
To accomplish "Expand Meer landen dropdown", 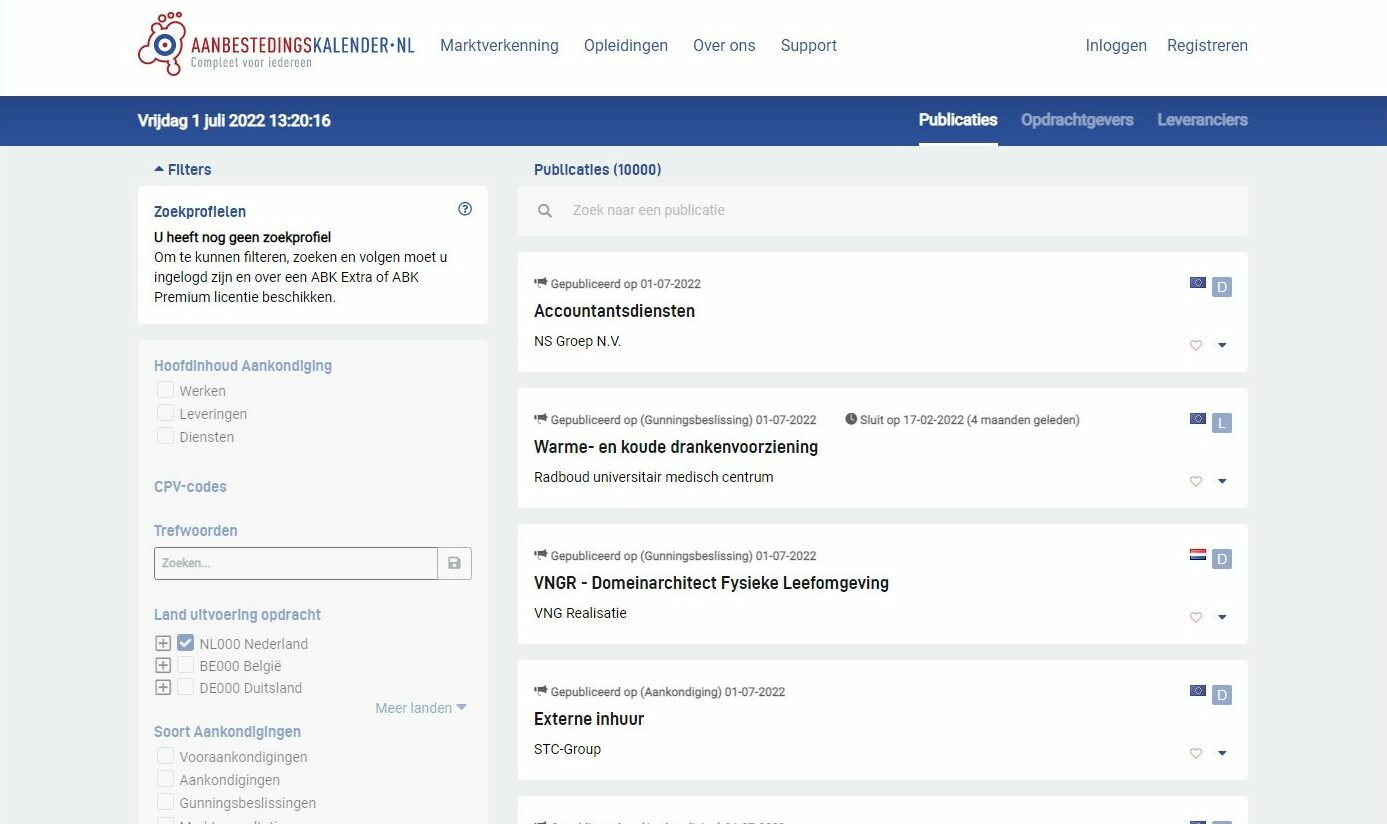I will [x=421, y=708].
